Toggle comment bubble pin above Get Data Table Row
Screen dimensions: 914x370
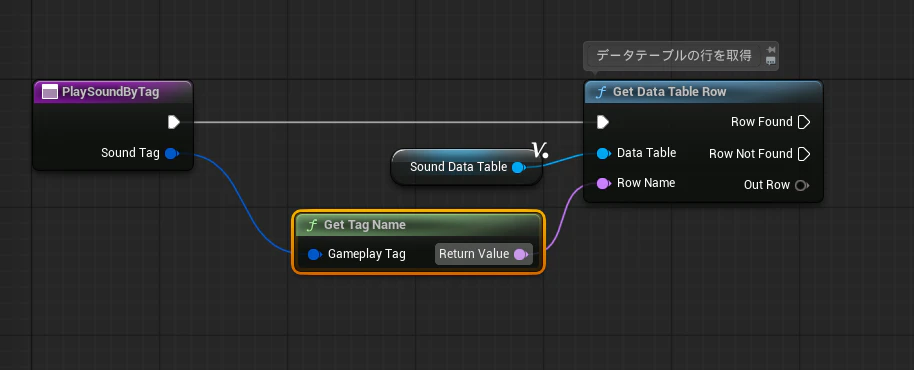click(771, 50)
